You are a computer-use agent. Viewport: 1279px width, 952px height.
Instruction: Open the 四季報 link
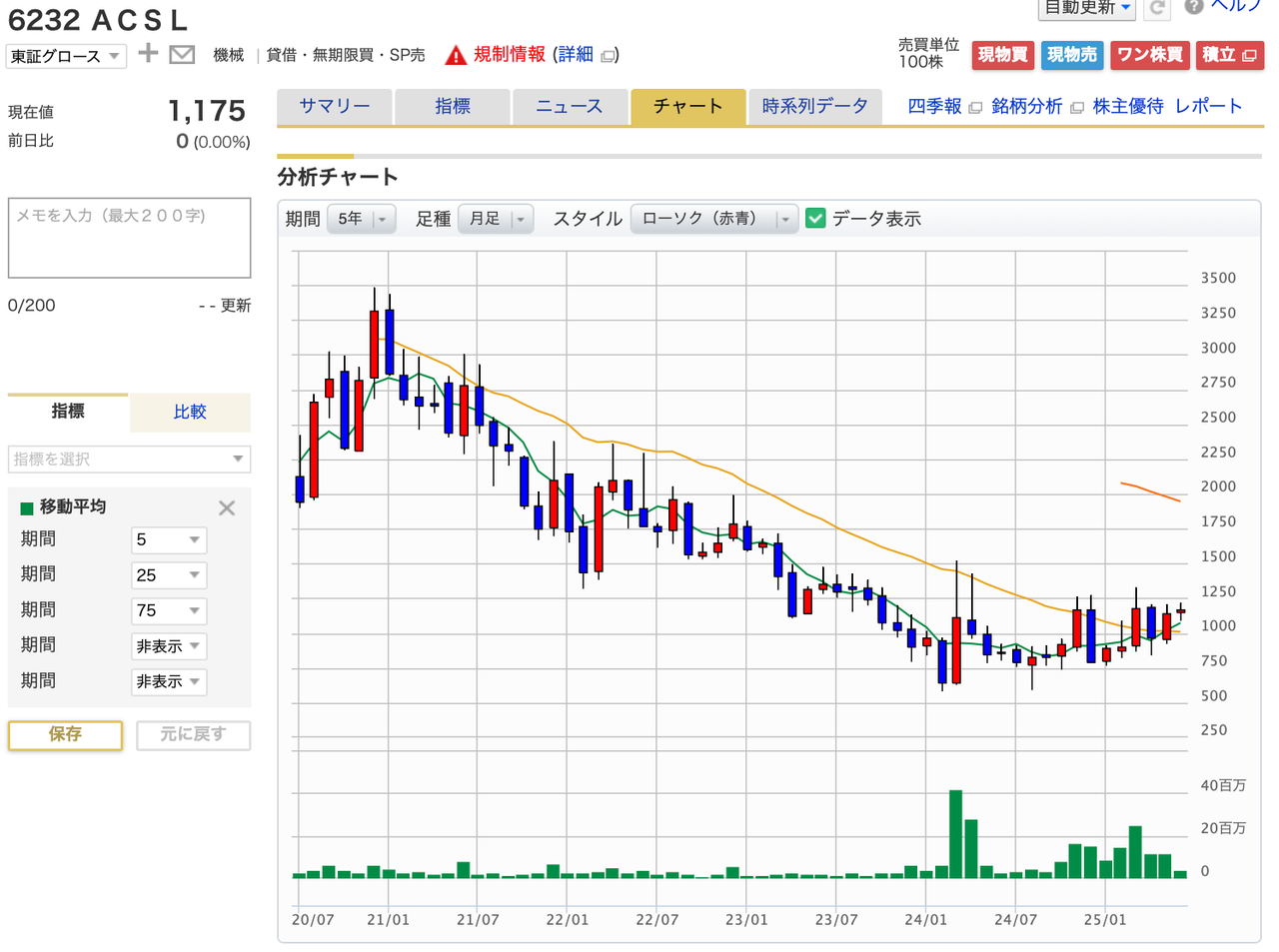[x=934, y=106]
